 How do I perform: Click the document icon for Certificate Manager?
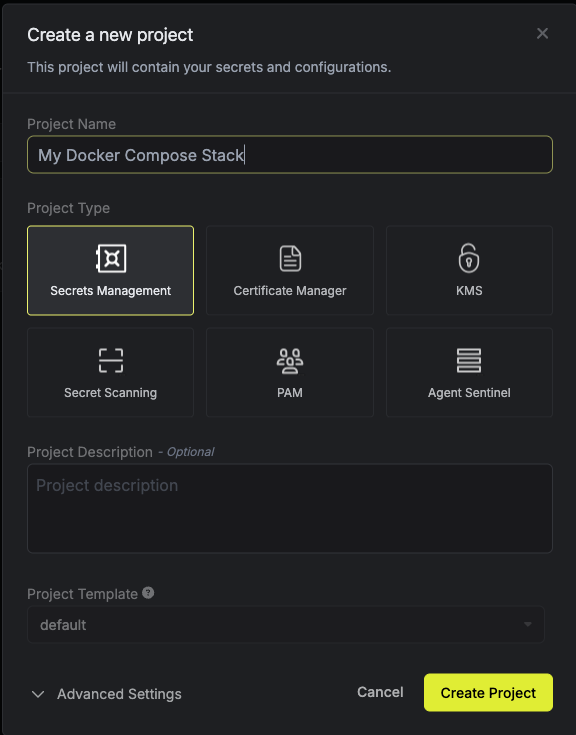click(290, 258)
